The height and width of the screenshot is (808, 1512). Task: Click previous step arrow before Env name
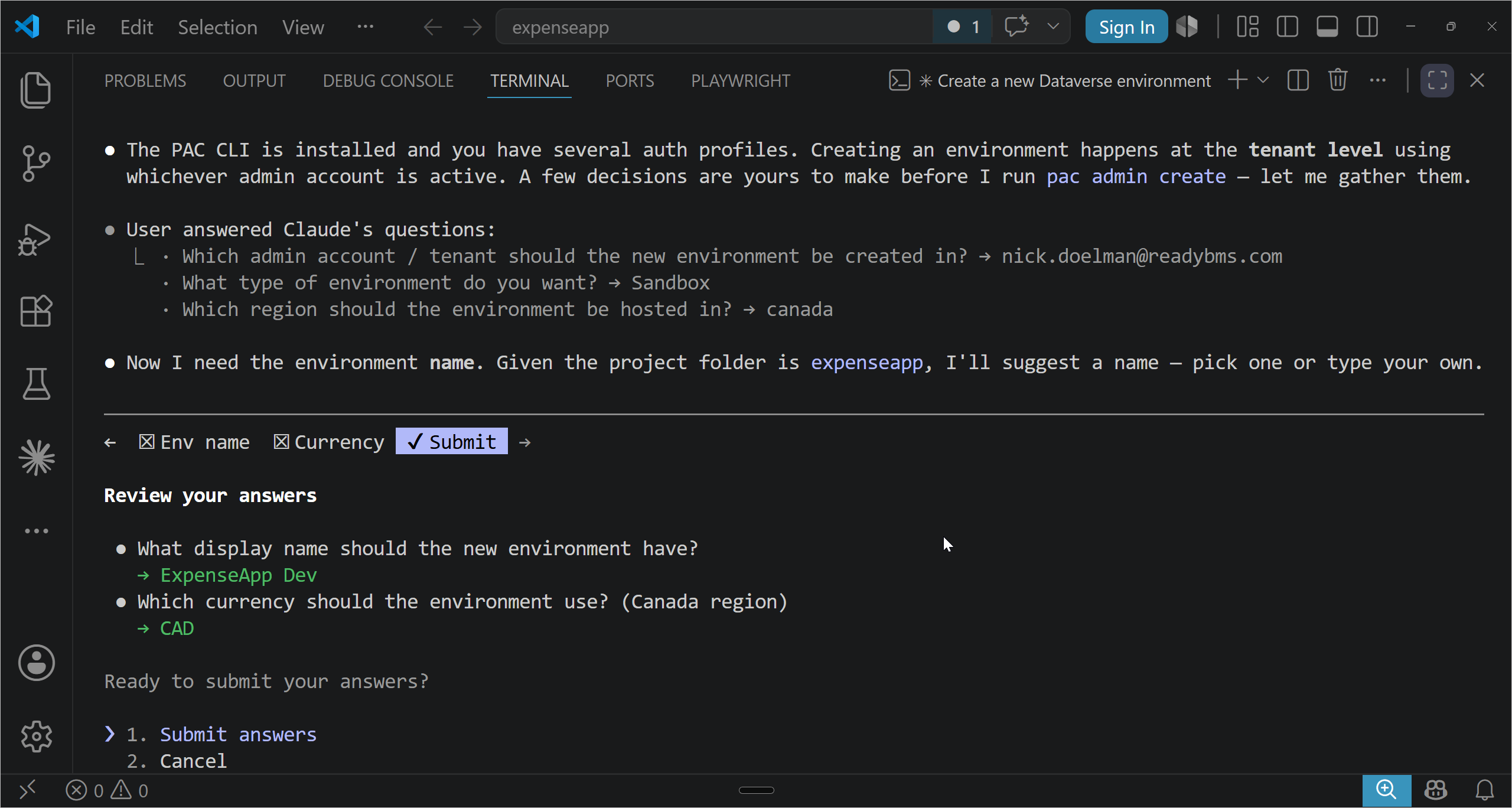click(110, 442)
